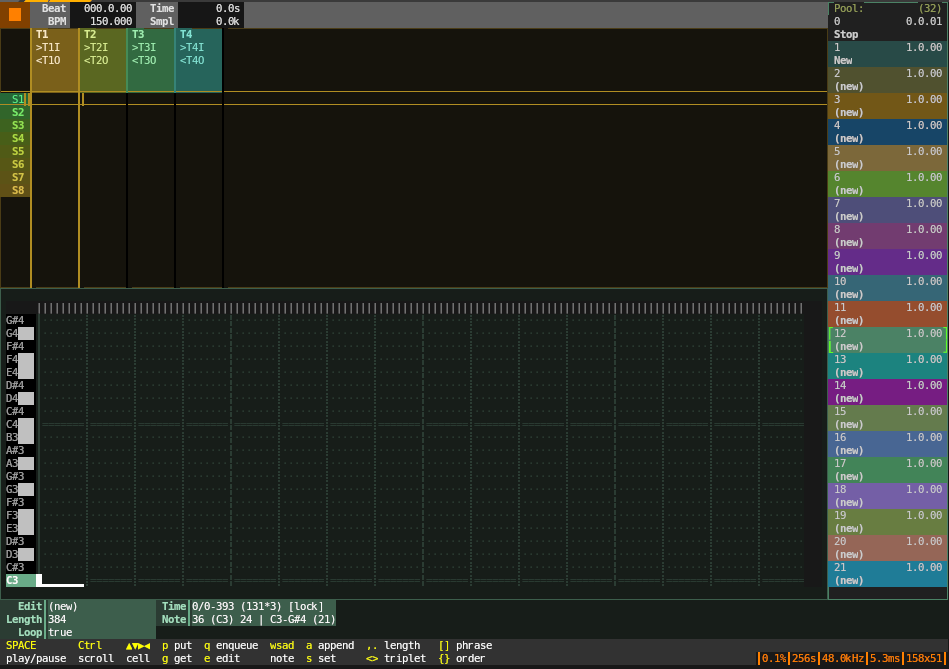Click the D3 piano key

click(20, 554)
